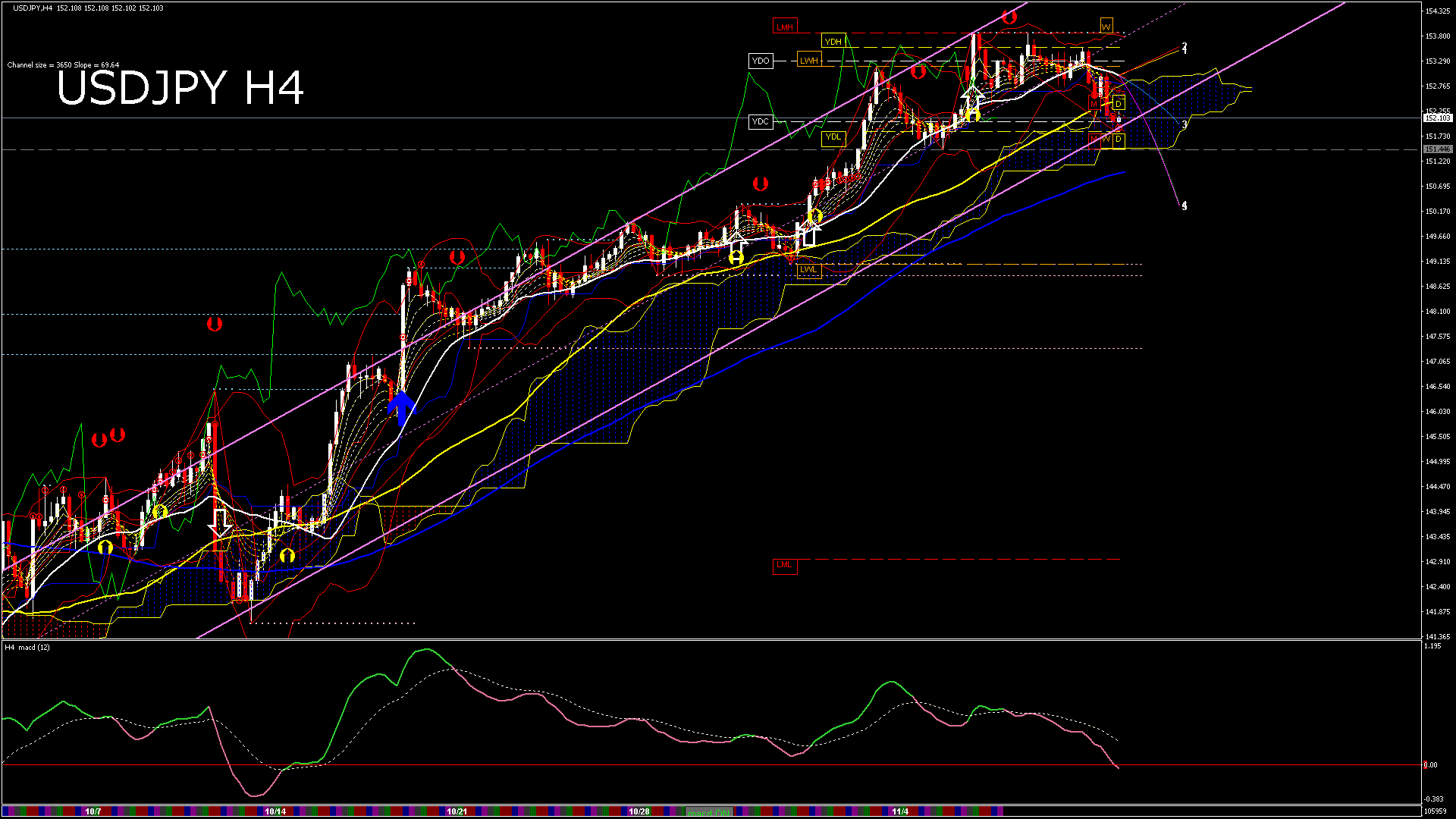This screenshot has width=1456, height=819.
Task: Select the YDC white label box
Action: [761, 121]
